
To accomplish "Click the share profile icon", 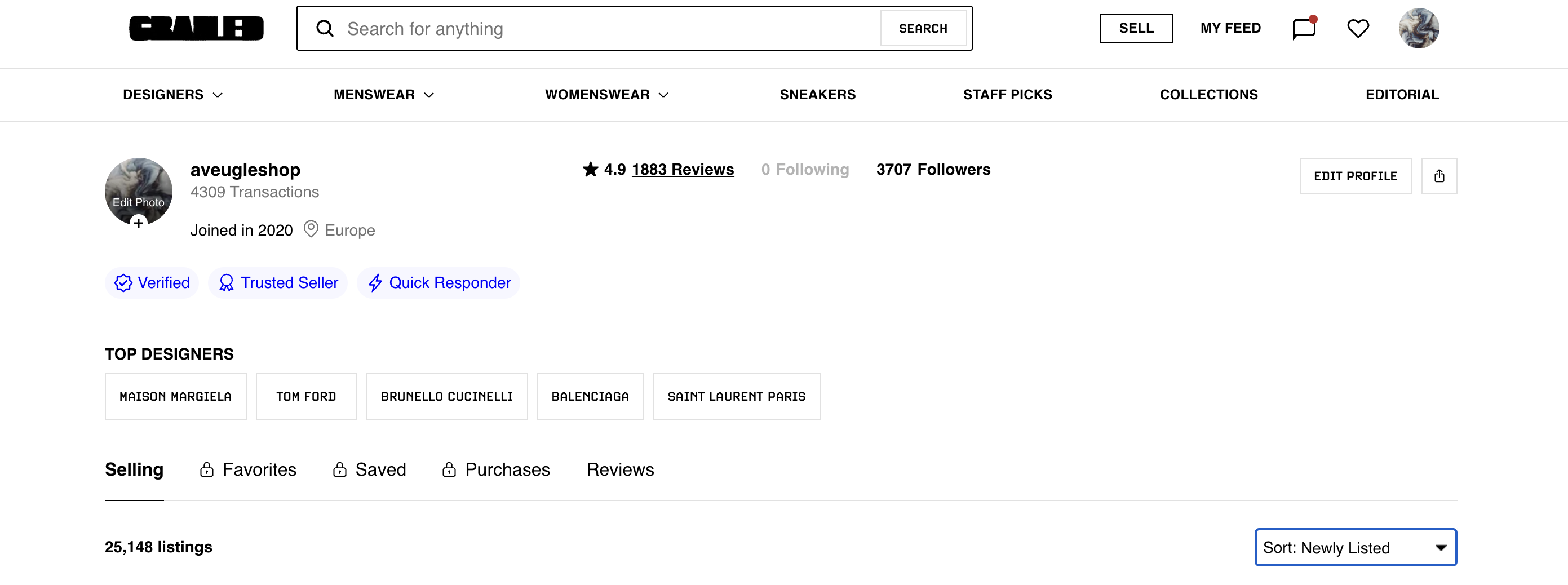I will coord(1438,176).
